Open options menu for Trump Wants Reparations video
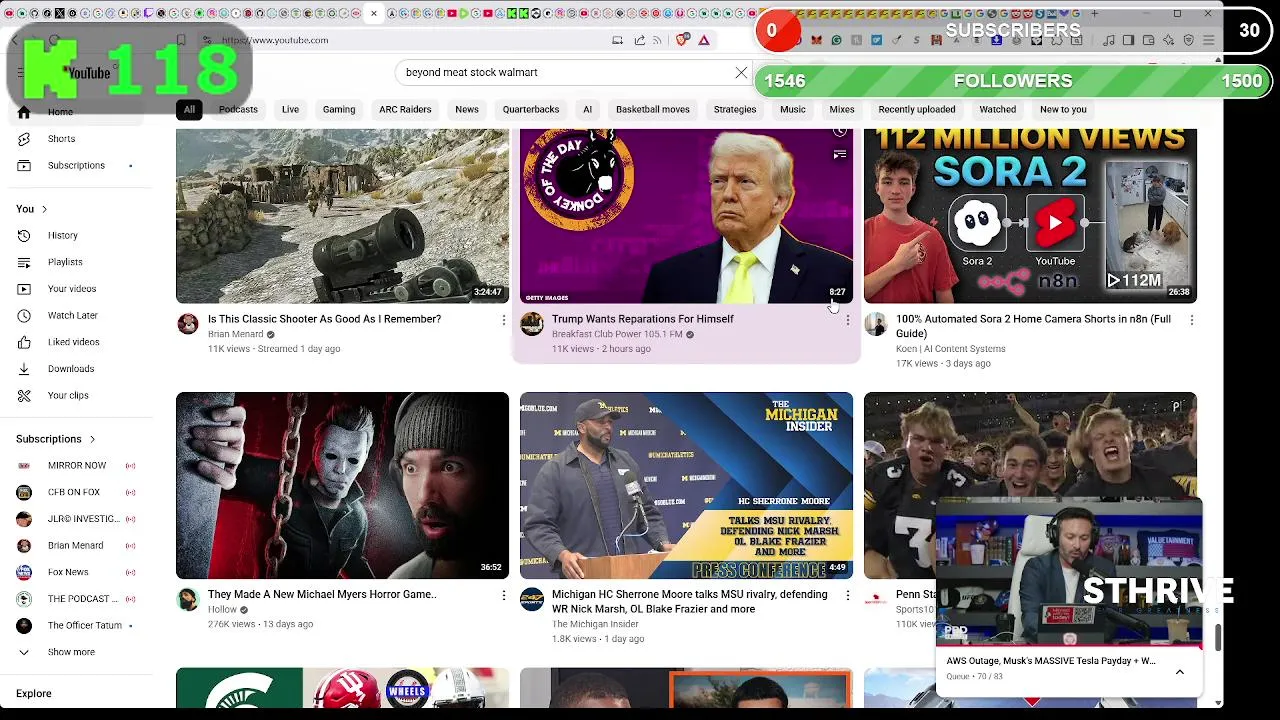 click(847, 320)
